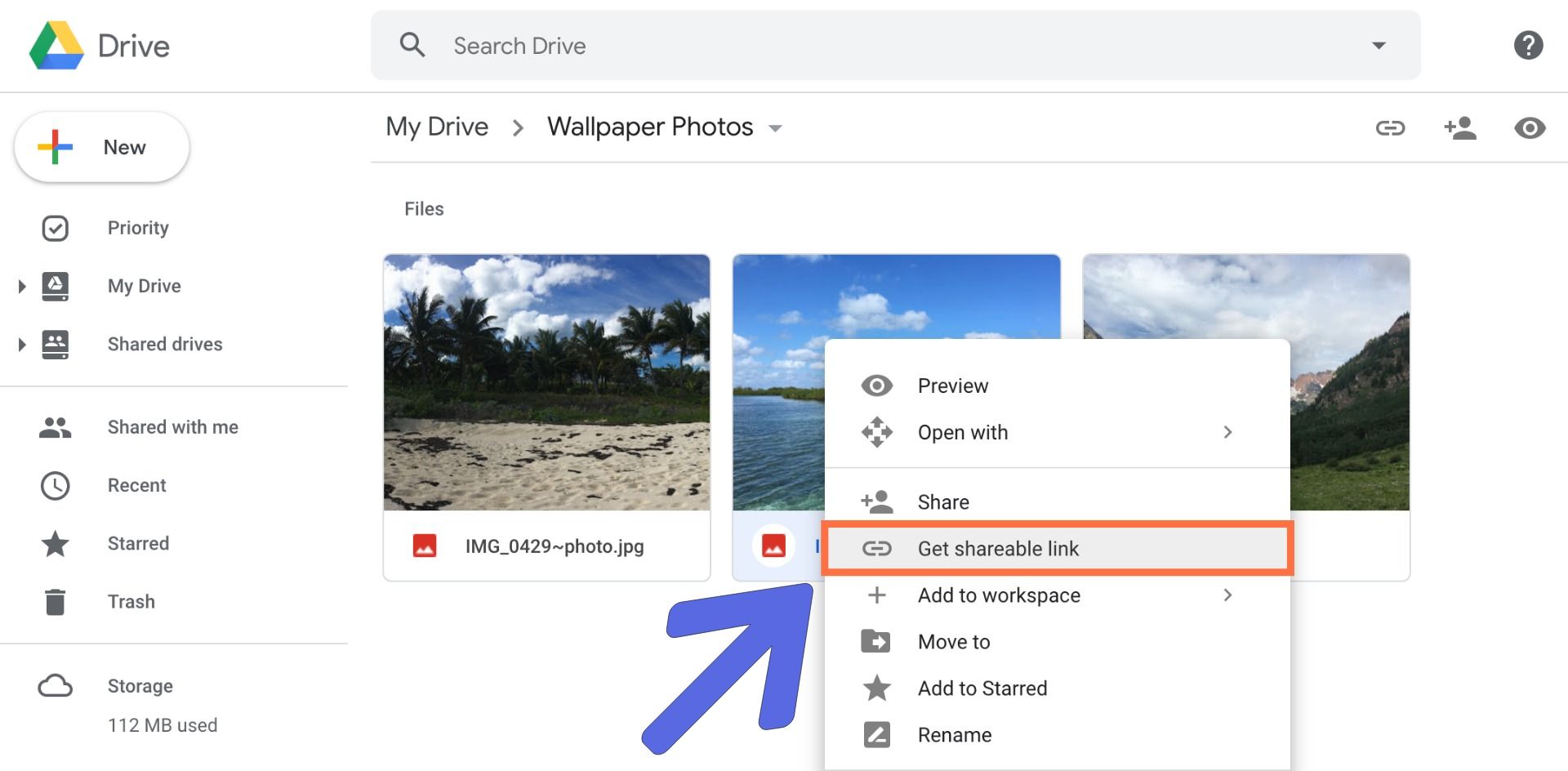Open search options dropdown in search bar
Image resolution: width=1568 pixels, height=771 pixels.
point(1379,46)
